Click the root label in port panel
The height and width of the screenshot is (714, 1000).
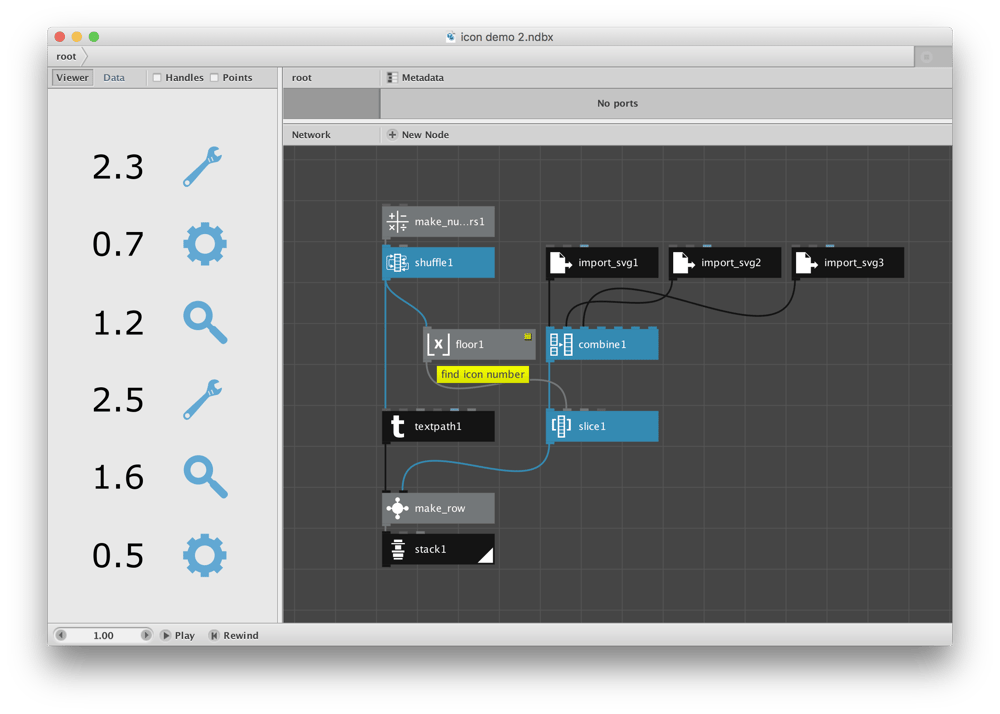(302, 78)
